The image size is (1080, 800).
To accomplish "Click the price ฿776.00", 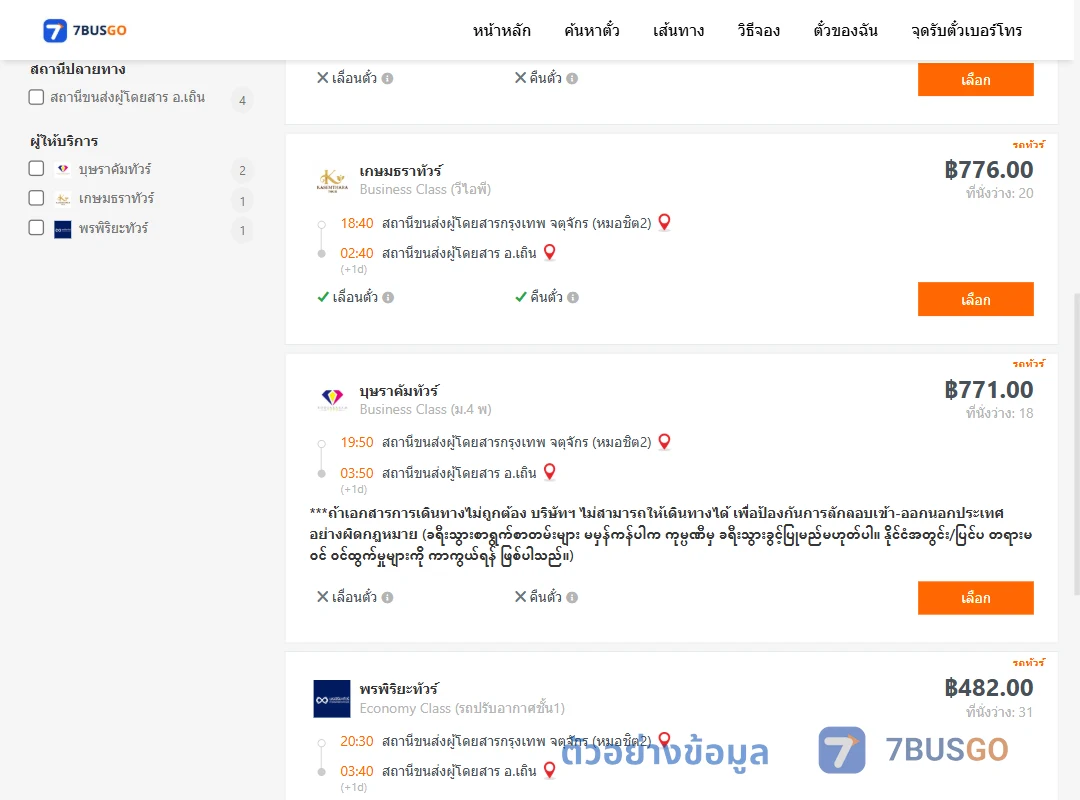I will point(988,170).
